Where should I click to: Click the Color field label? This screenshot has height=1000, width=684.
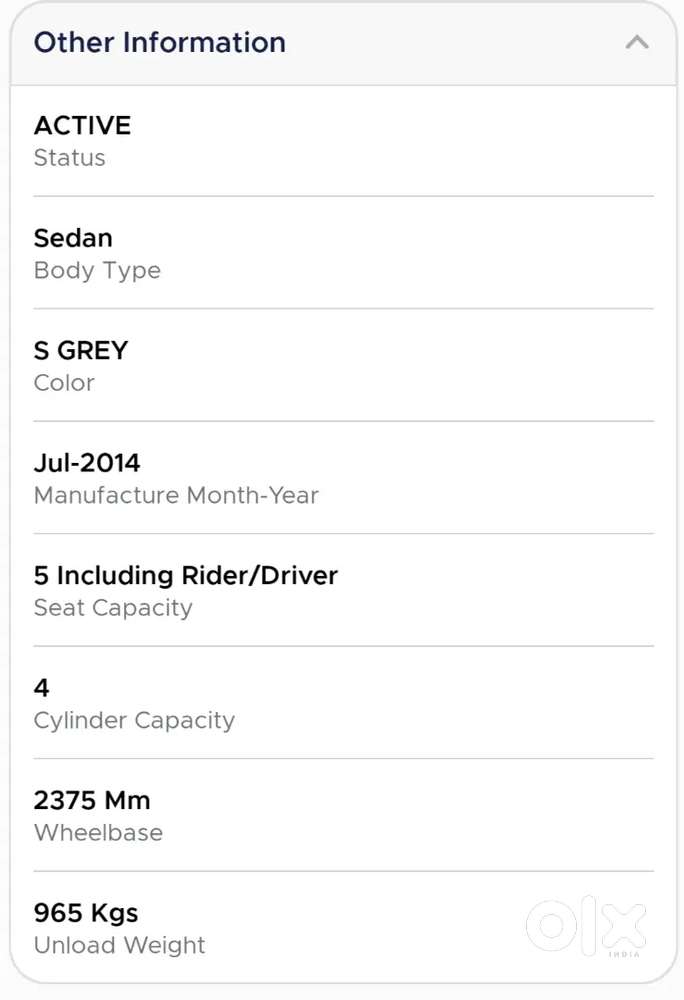tap(64, 382)
